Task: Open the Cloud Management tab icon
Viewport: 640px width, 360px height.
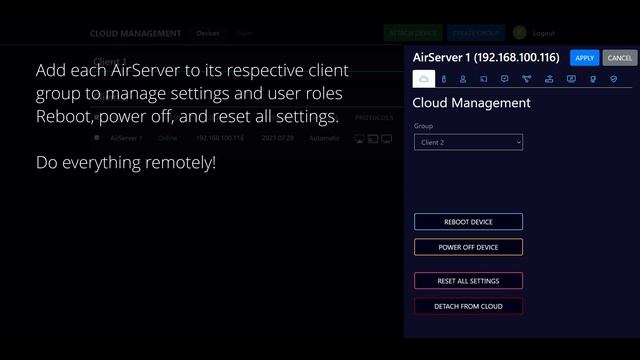Action: [424, 79]
